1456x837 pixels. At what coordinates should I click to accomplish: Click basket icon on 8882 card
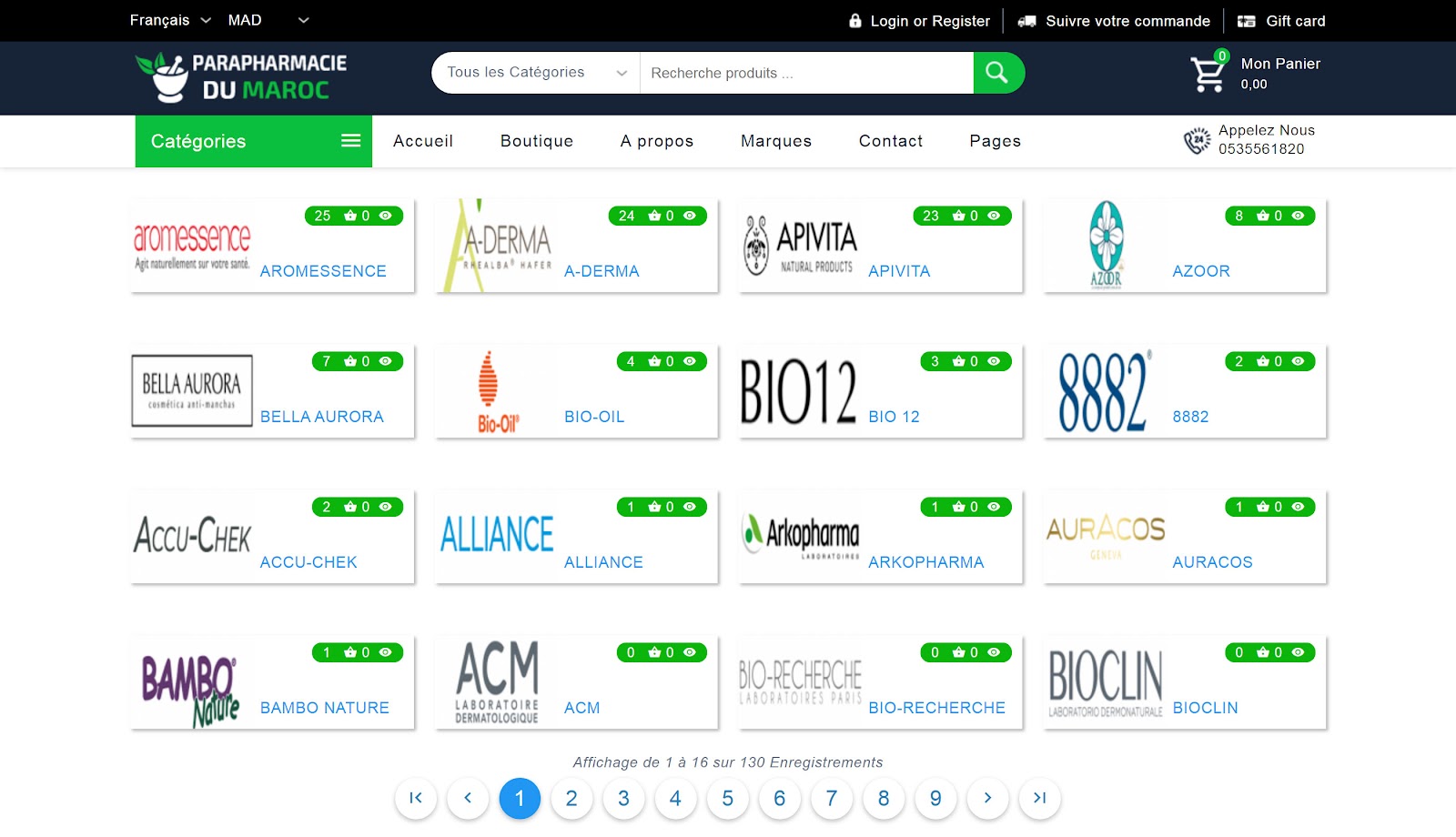(x=1262, y=361)
